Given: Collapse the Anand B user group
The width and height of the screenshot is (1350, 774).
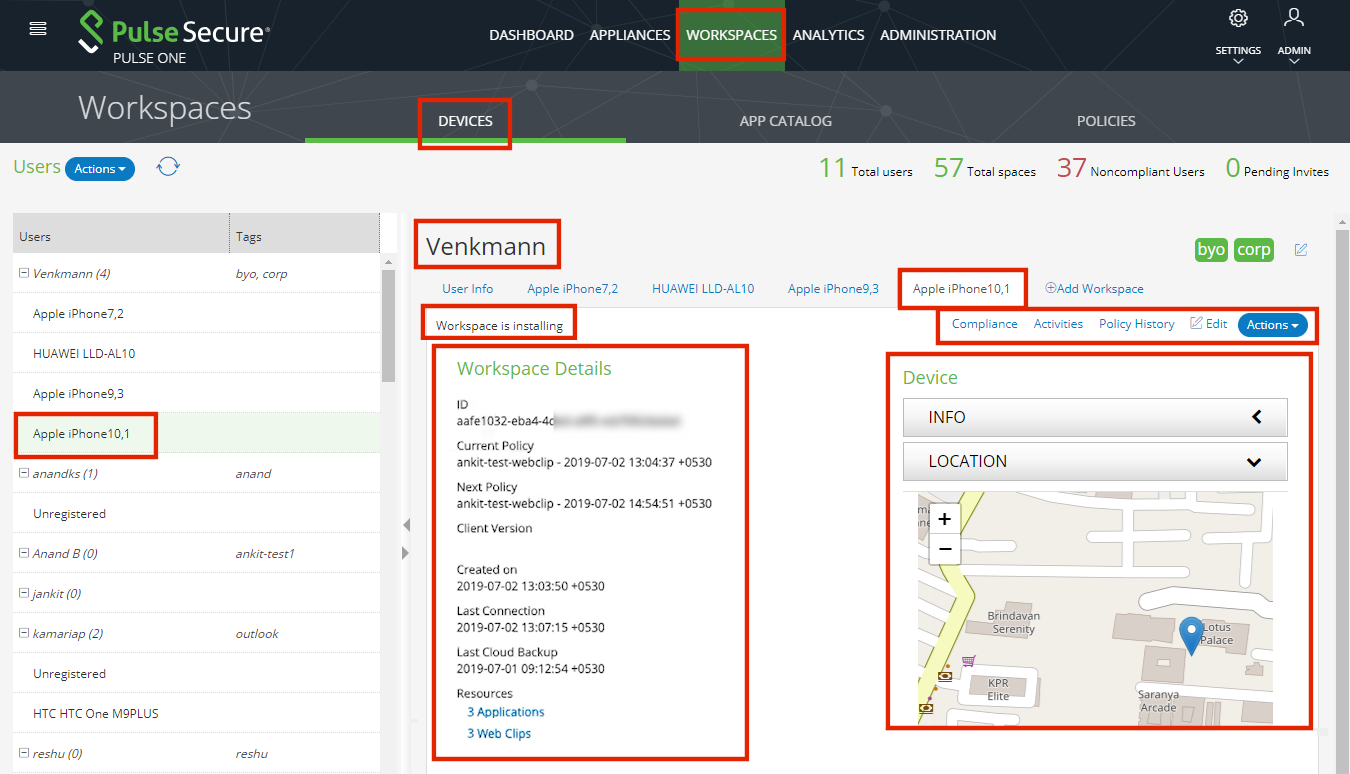Looking at the screenshot, I should pyautogui.click(x=24, y=553).
